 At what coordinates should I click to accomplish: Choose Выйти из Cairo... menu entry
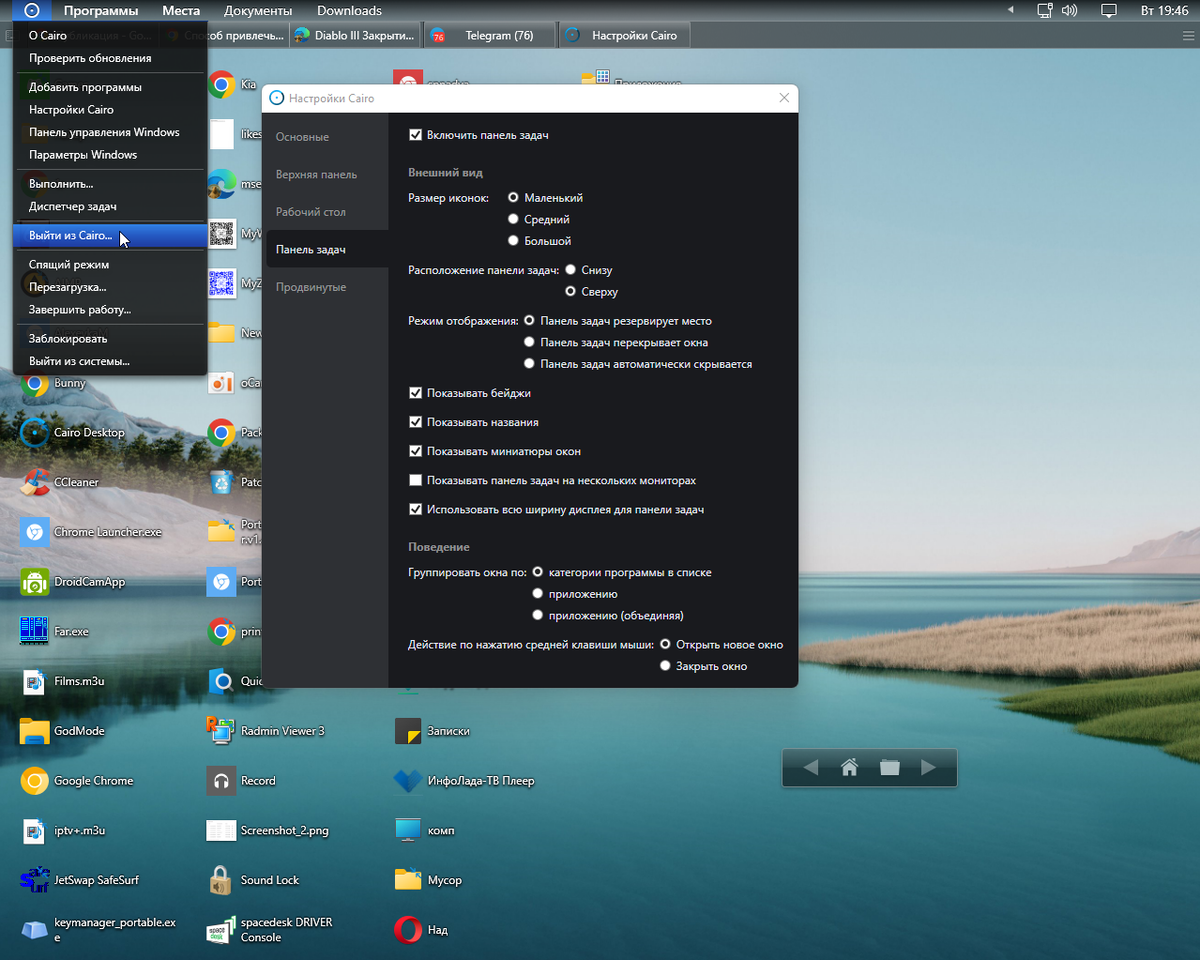(110, 236)
